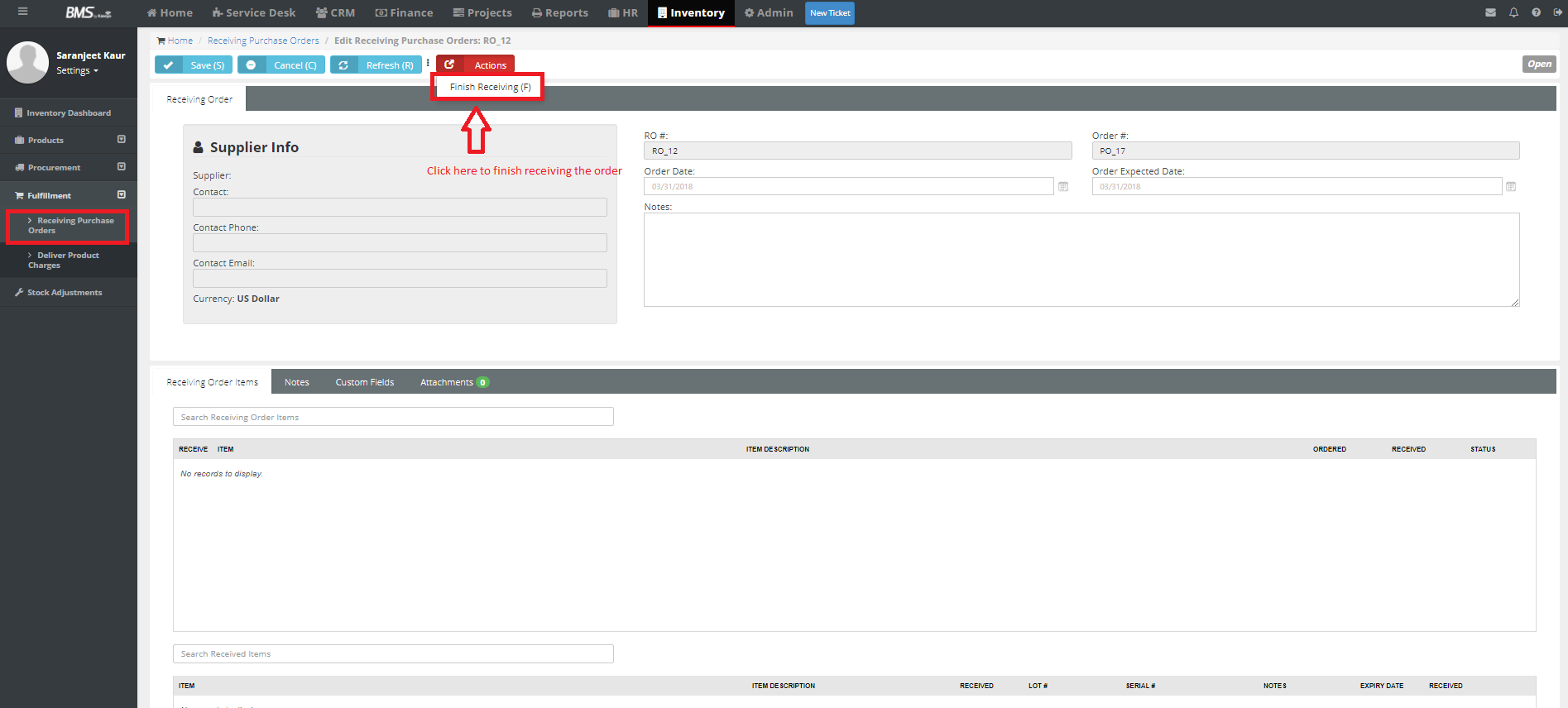Click the checkmark icon on Save
The width and height of the screenshot is (1568, 708).
pyautogui.click(x=169, y=65)
